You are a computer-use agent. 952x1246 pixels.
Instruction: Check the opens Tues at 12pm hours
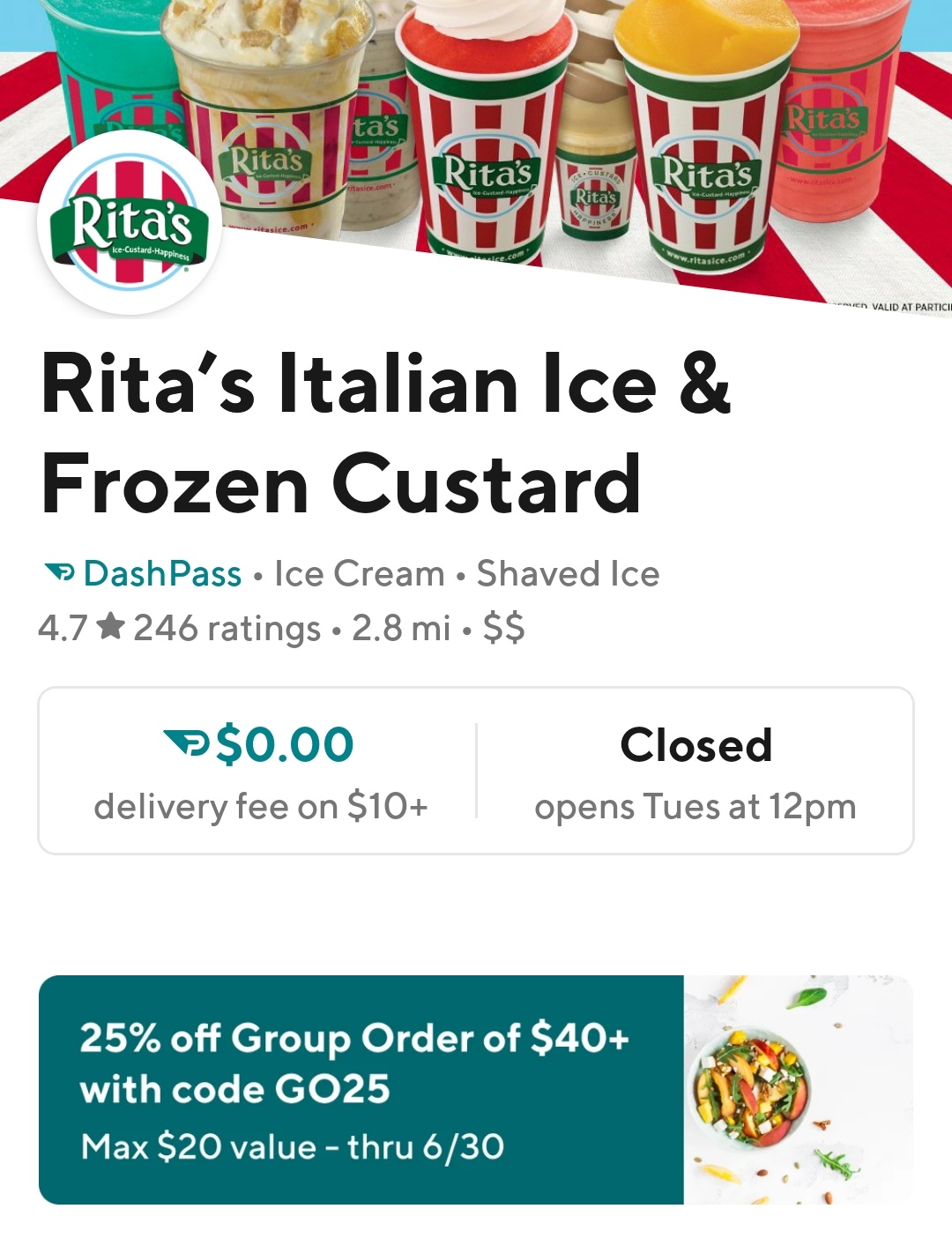695,806
